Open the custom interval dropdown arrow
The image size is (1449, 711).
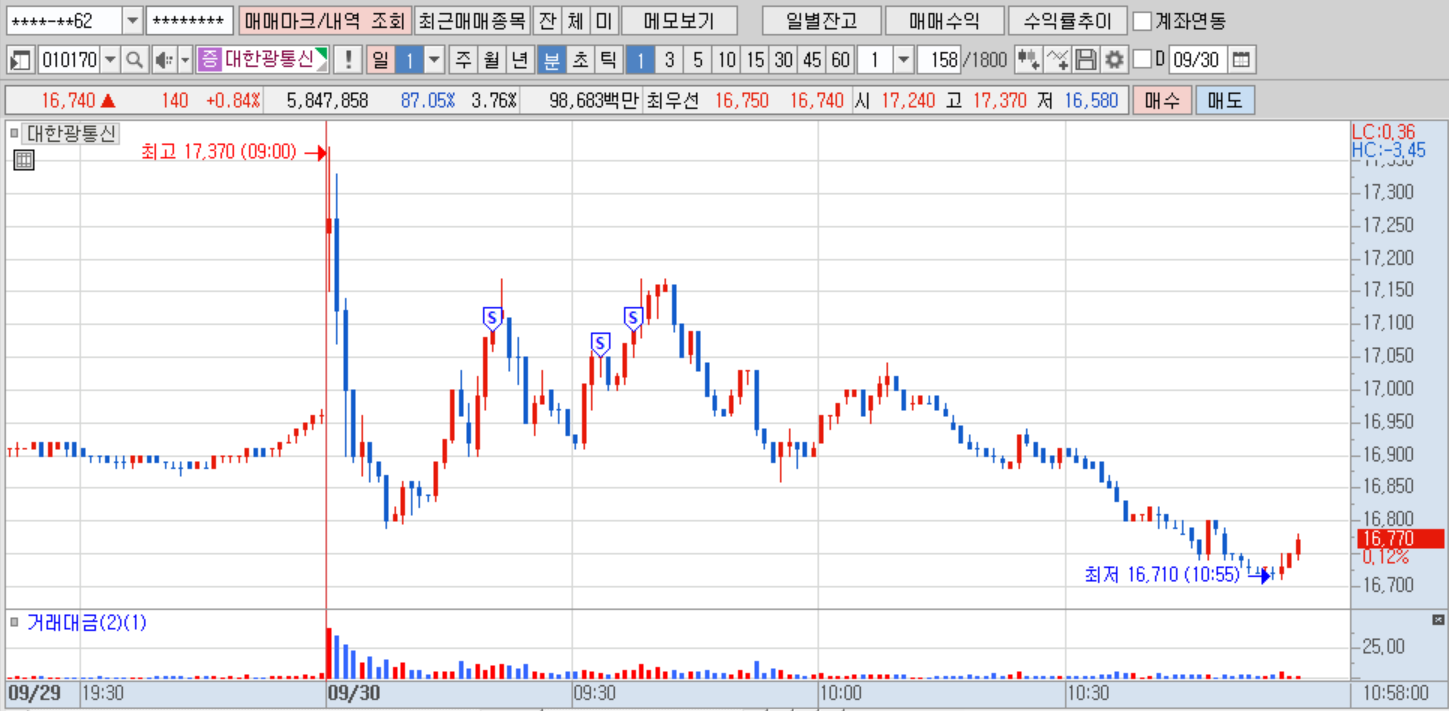point(904,60)
